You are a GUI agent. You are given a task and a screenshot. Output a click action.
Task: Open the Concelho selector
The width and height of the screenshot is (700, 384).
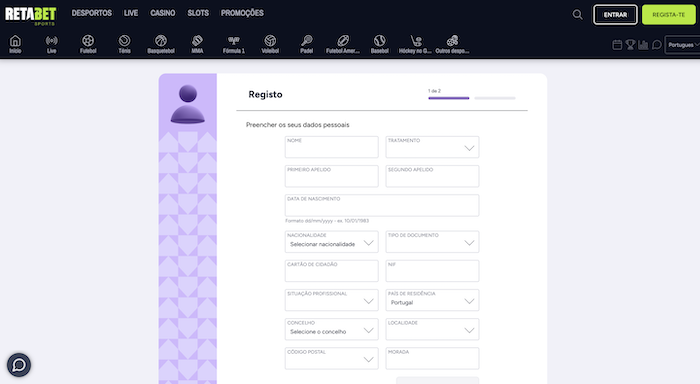click(x=331, y=329)
